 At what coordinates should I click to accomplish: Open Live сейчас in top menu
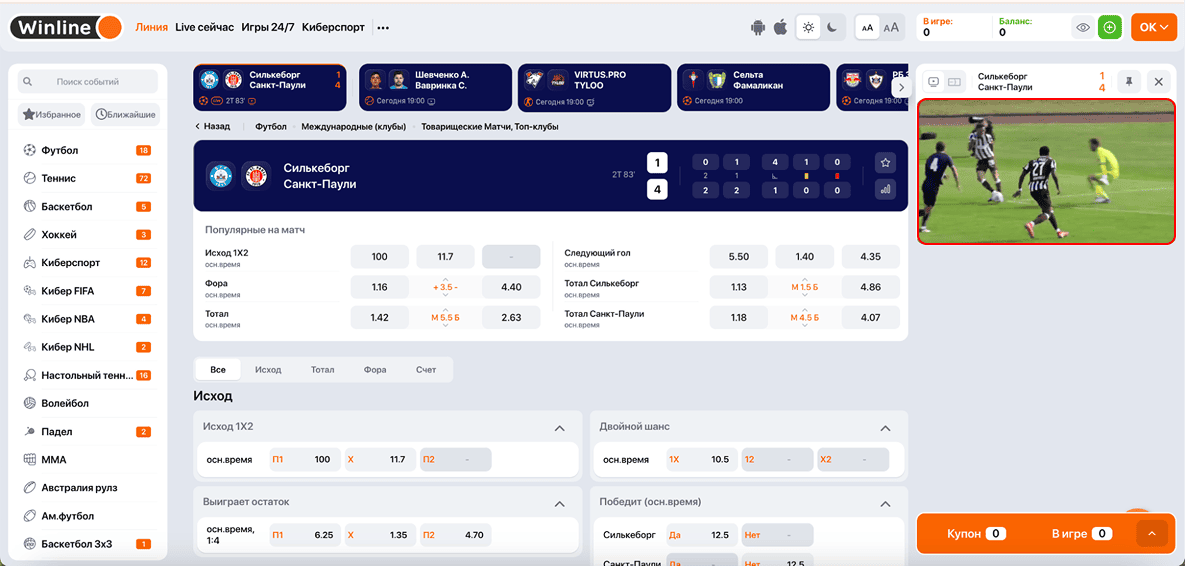click(204, 27)
